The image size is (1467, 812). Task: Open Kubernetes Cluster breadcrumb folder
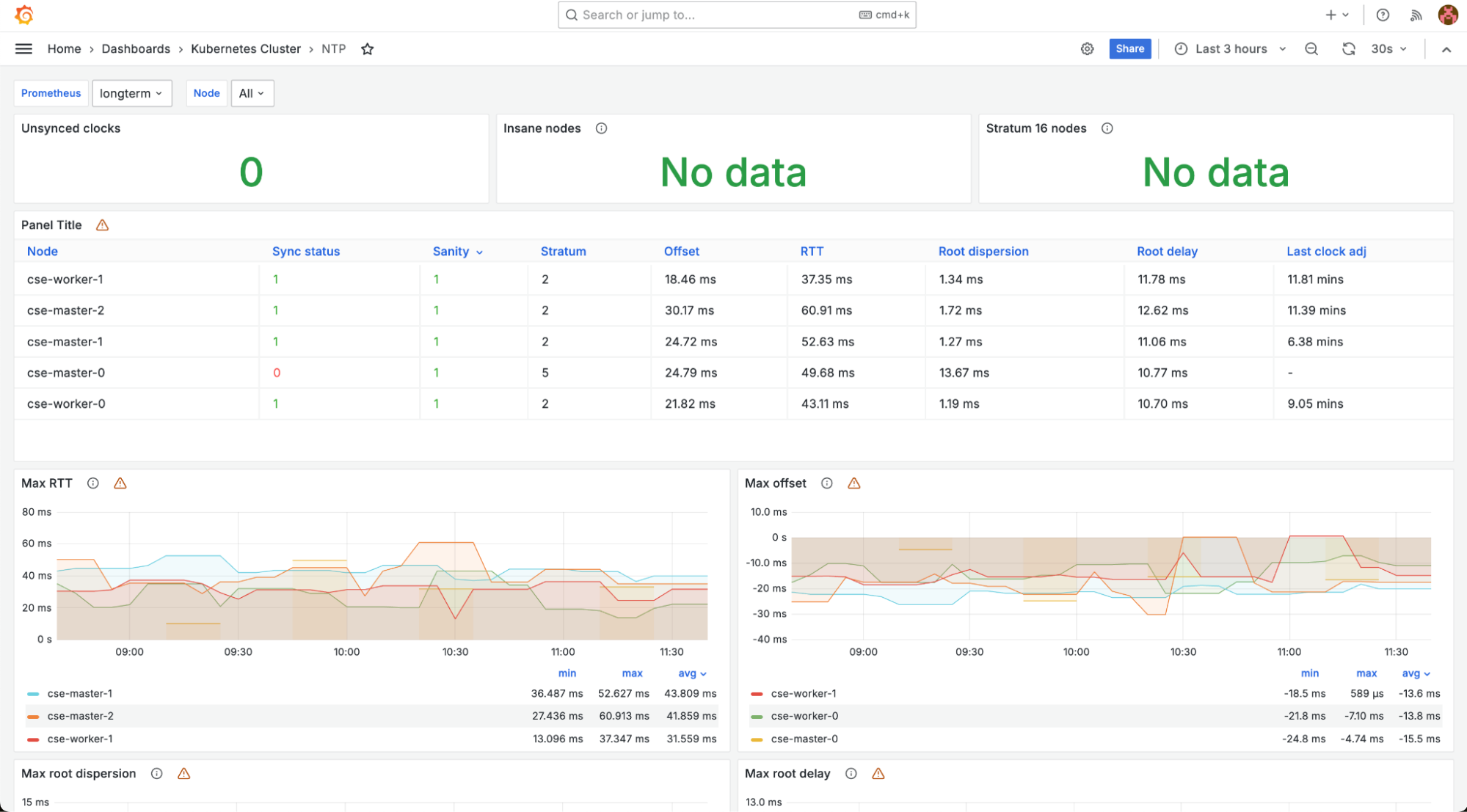246,49
